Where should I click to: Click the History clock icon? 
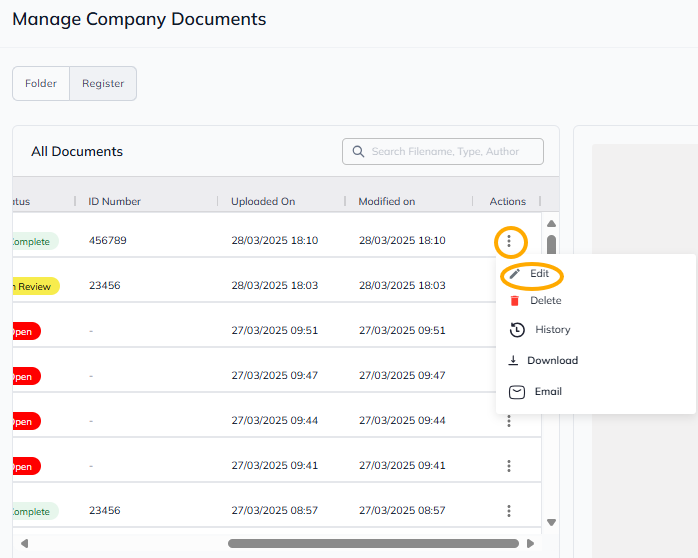pos(517,330)
